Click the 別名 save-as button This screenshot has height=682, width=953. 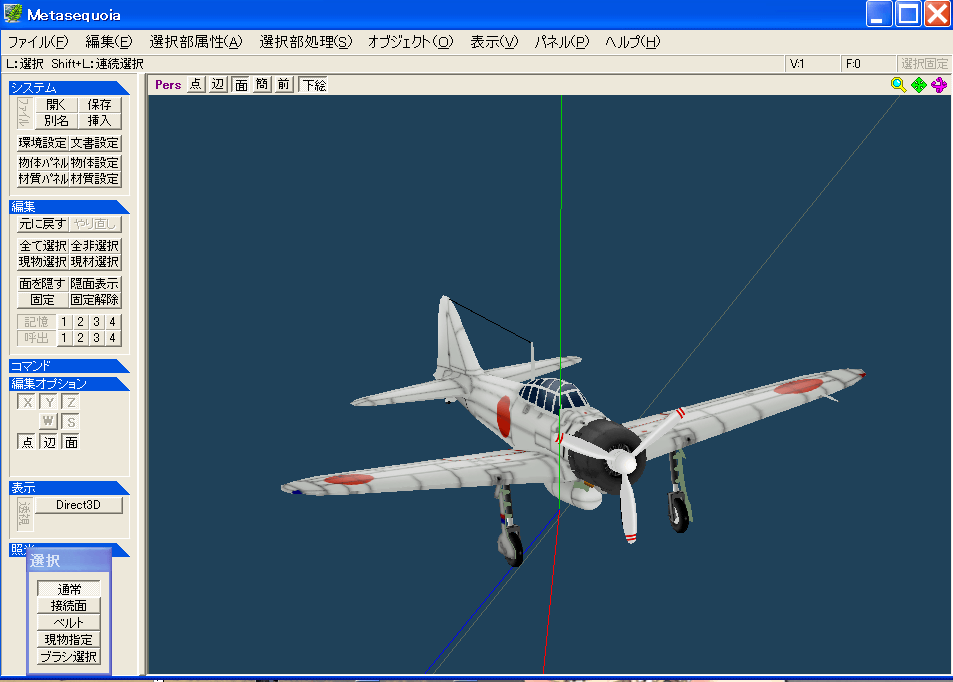click(56, 120)
